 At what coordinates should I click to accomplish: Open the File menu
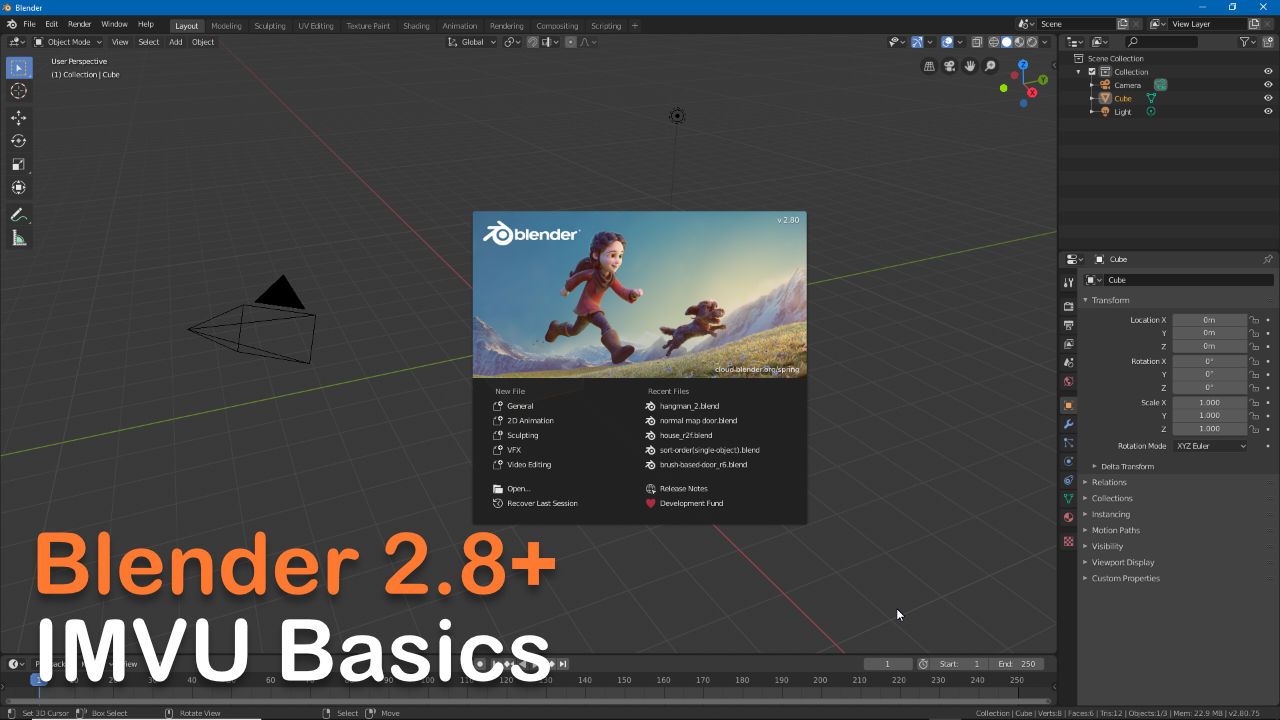[29, 24]
